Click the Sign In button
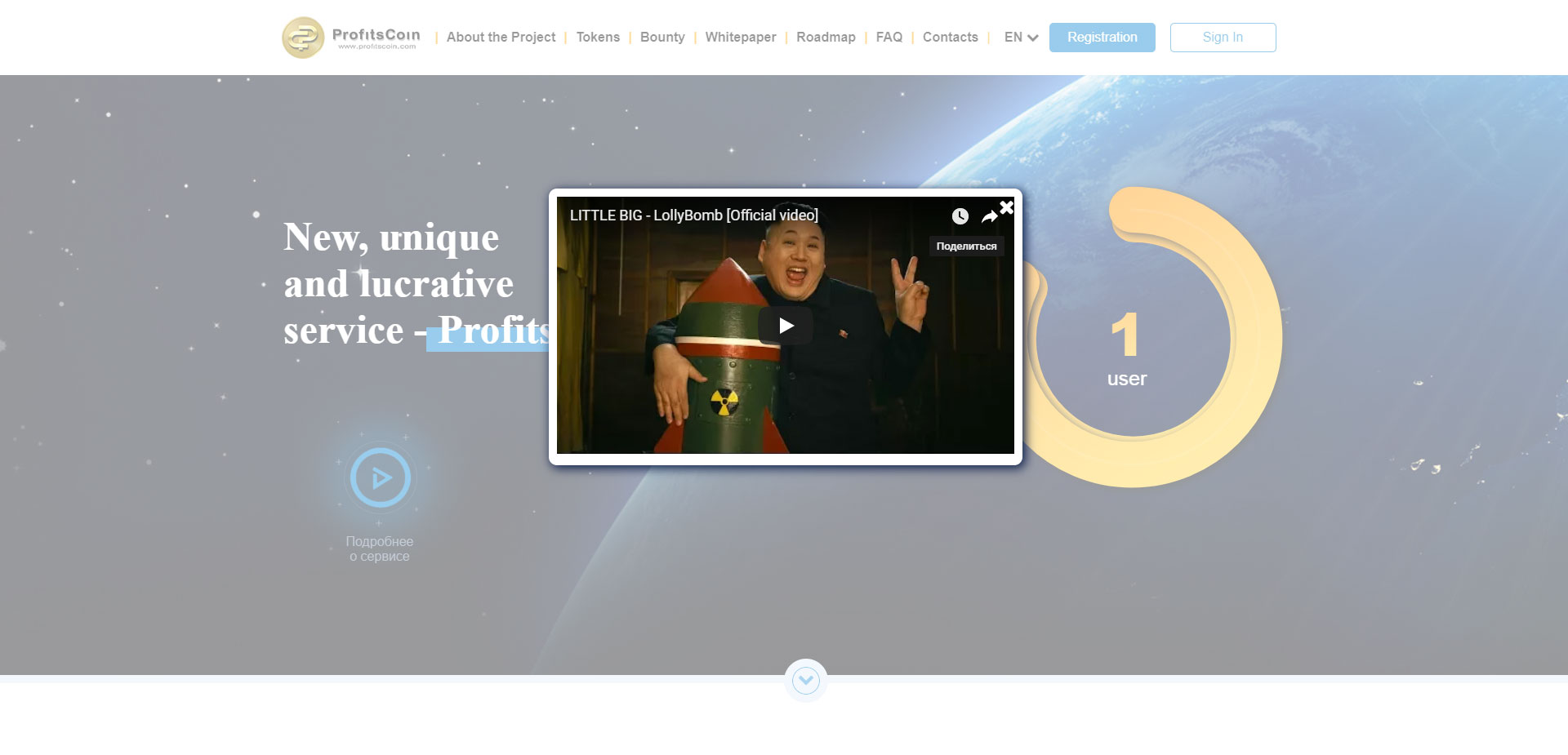 [1223, 38]
